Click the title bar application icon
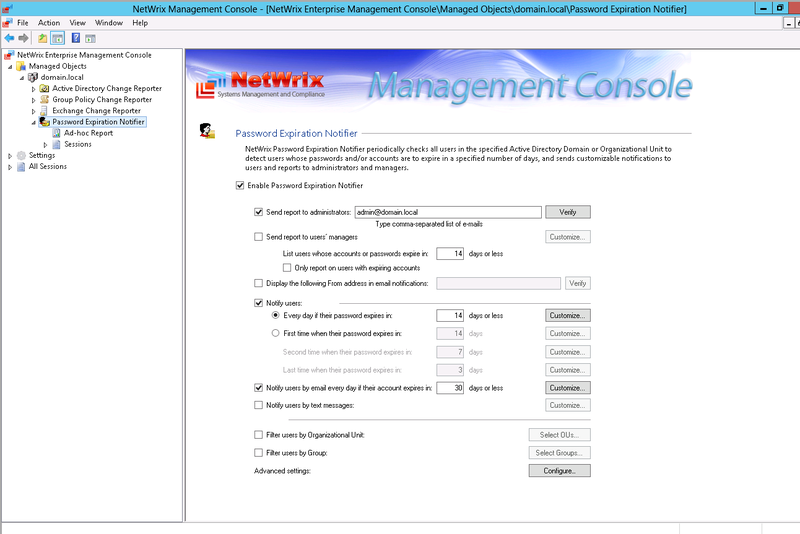Image resolution: width=800 pixels, height=534 pixels. tap(7, 9)
